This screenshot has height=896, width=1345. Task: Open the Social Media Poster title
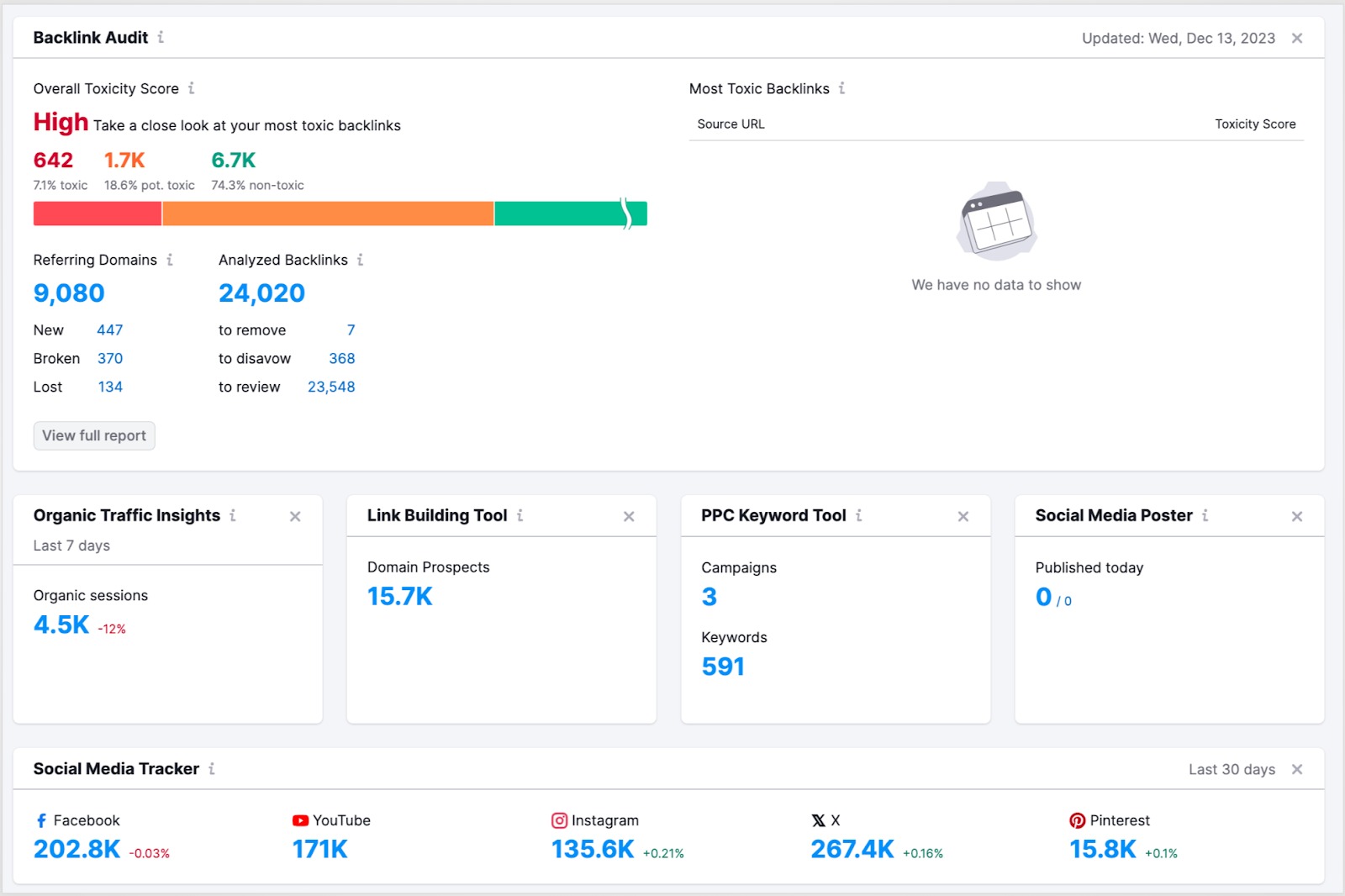click(x=1114, y=515)
